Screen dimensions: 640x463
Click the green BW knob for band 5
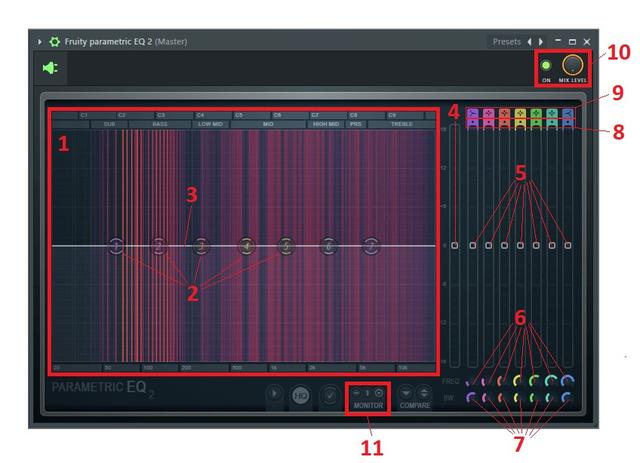(535, 397)
